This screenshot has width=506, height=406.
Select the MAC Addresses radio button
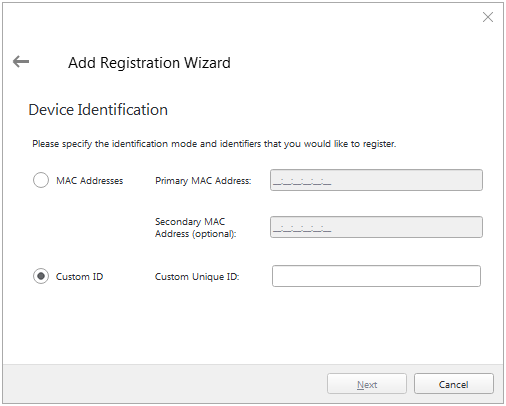click(x=41, y=180)
